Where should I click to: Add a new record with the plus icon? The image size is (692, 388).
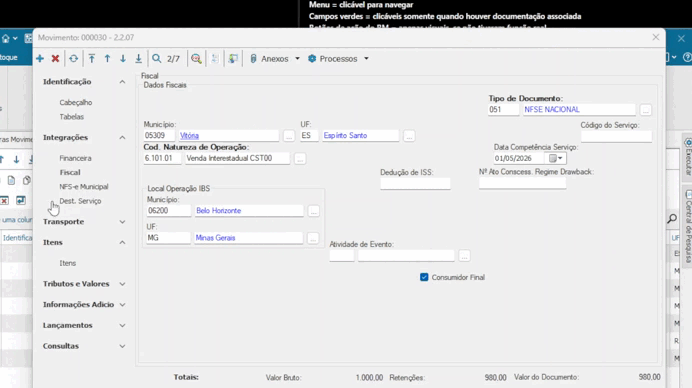[x=40, y=59]
